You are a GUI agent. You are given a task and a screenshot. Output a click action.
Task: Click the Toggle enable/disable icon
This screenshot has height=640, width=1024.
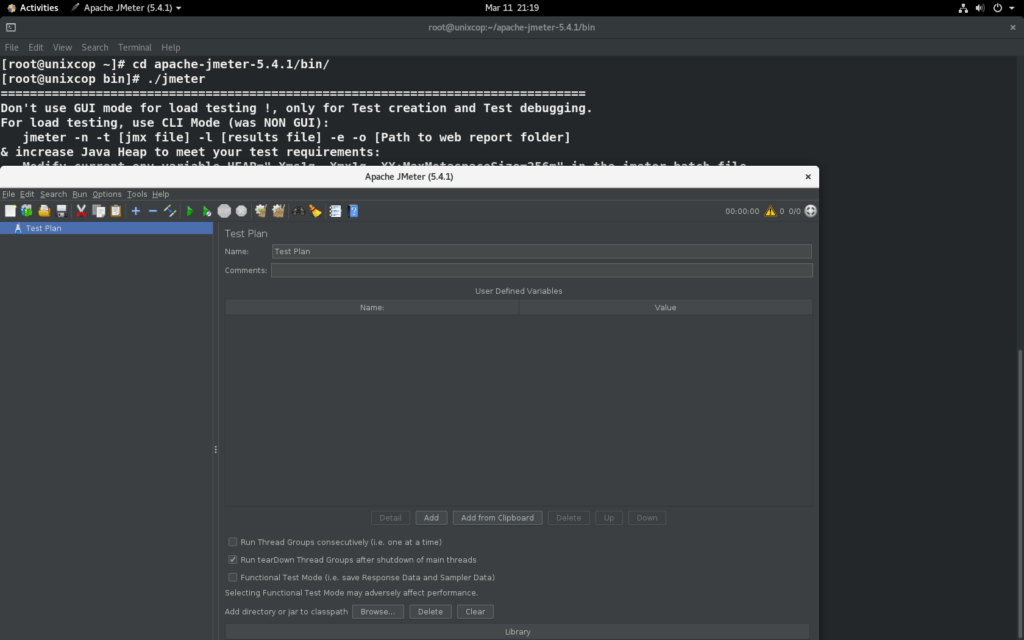pos(170,211)
